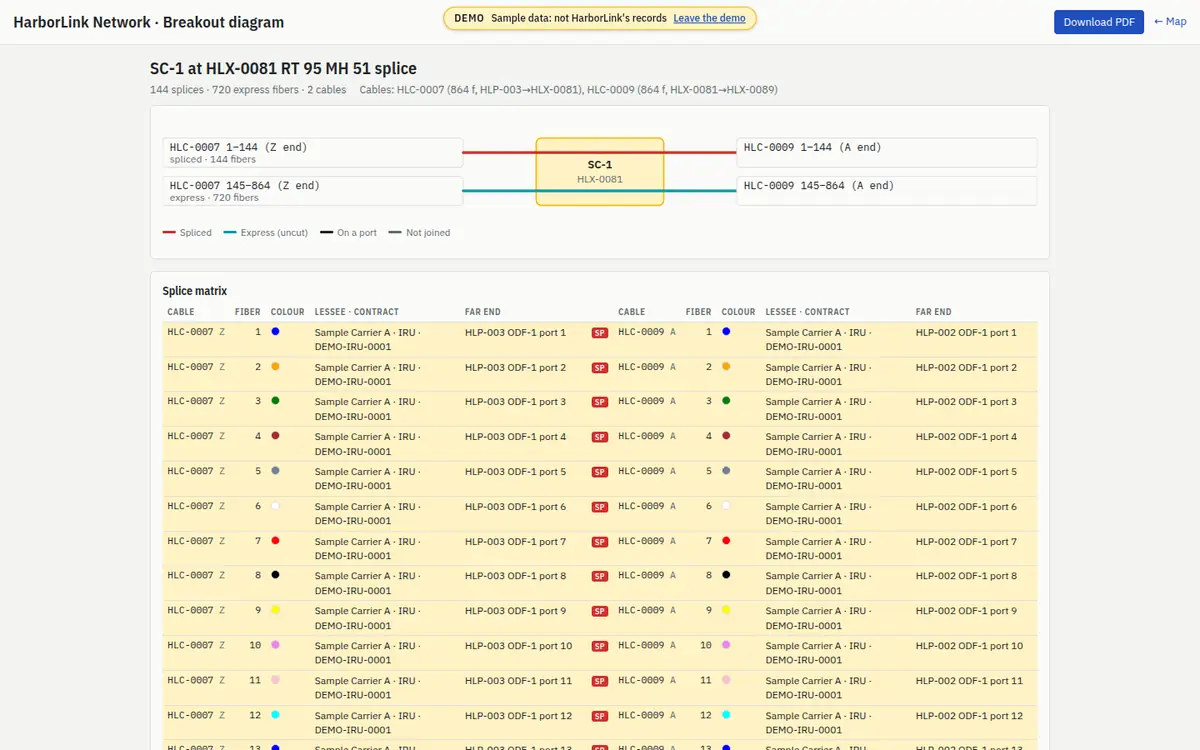Click the "Express (uncut)" legend entry
Image resolution: width=1200 pixels, height=750 pixels.
pos(265,233)
